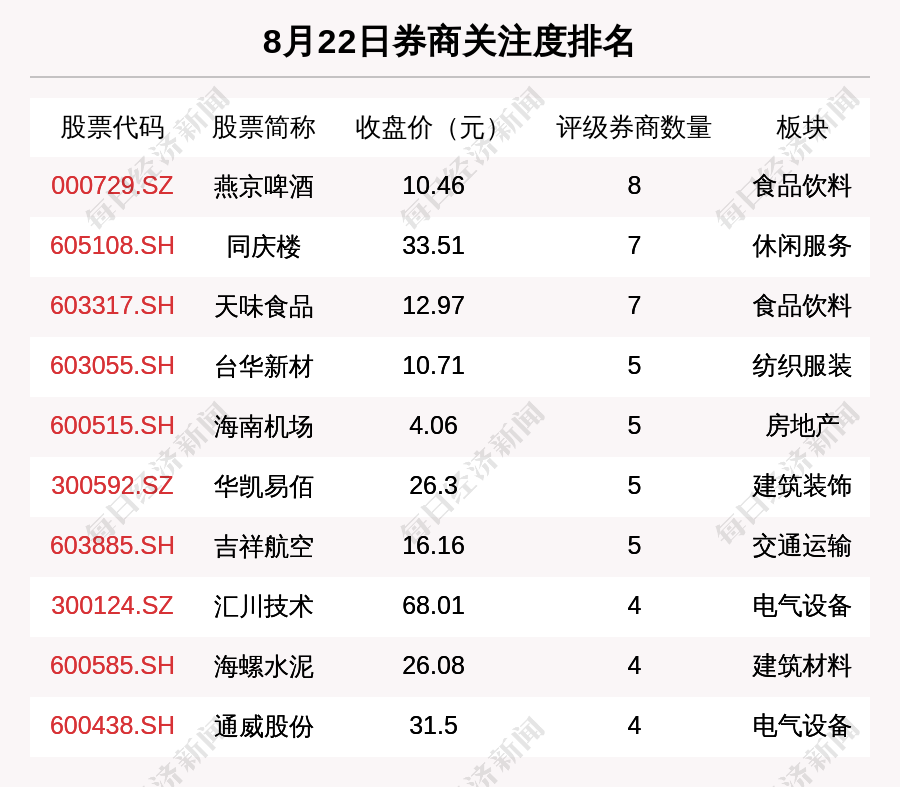Open stock code 600515.SH

pyautogui.click(x=112, y=426)
